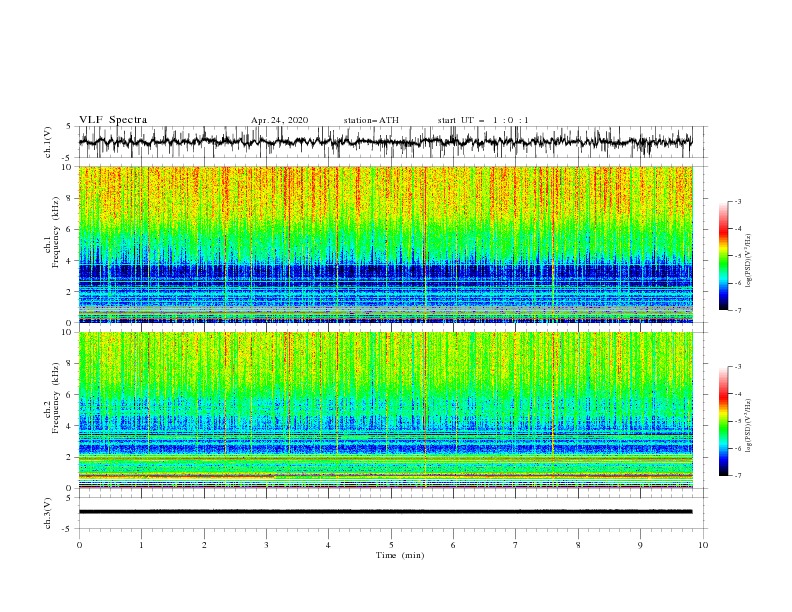Image resolution: width=792 pixels, height=612 pixels.
Task: Click the '8' kHz tick on ch.1 frequency axis
Action: pos(70,198)
